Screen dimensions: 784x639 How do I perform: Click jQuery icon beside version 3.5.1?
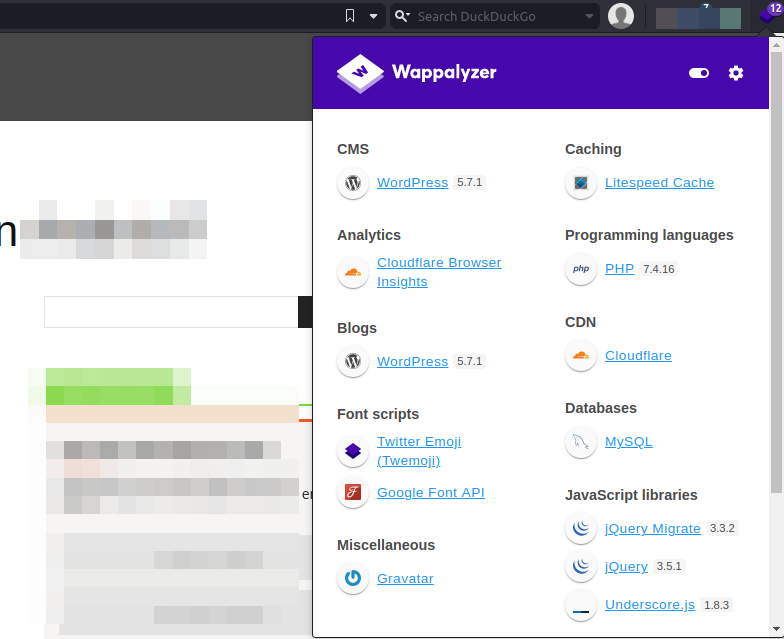581,566
